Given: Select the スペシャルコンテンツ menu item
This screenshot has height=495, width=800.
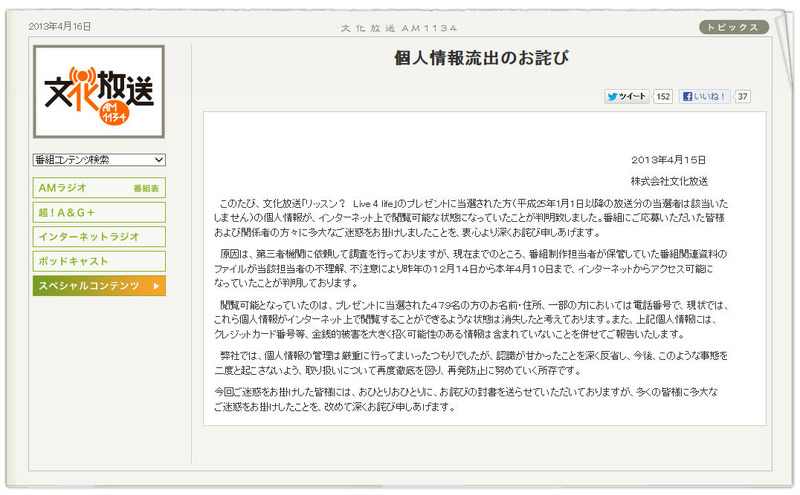Looking at the screenshot, I should [x=90, y=286].
